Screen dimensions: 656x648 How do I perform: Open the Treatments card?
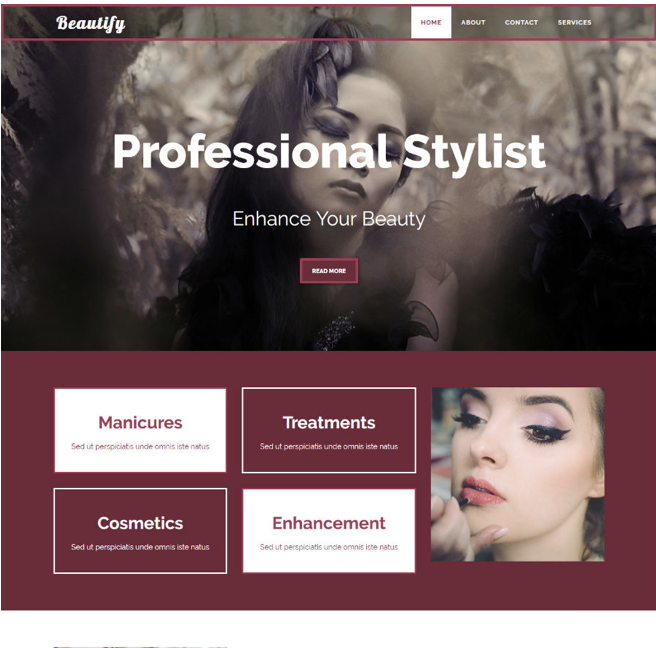[329, 430]
